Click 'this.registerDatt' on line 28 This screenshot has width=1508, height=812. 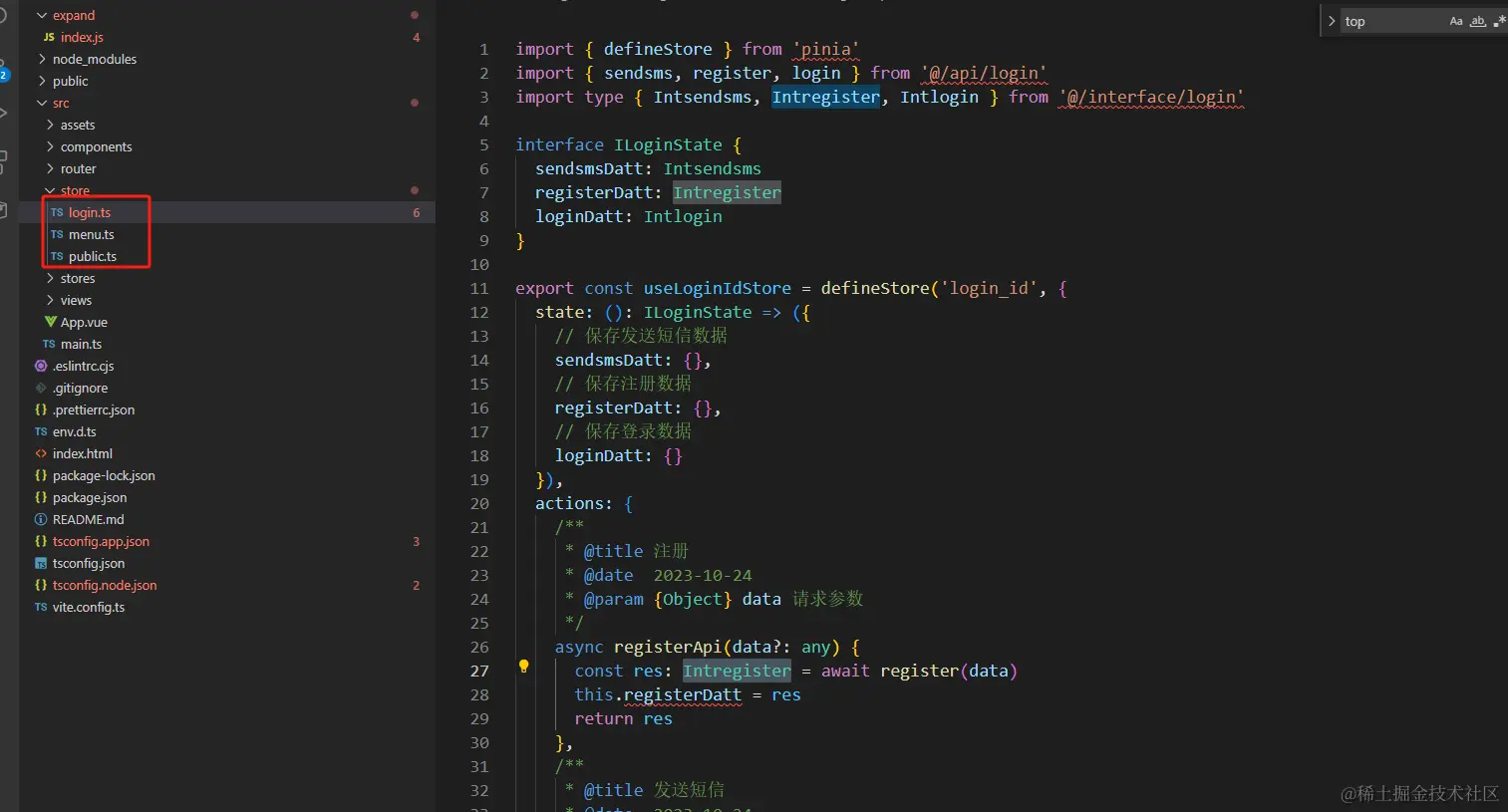658,694
